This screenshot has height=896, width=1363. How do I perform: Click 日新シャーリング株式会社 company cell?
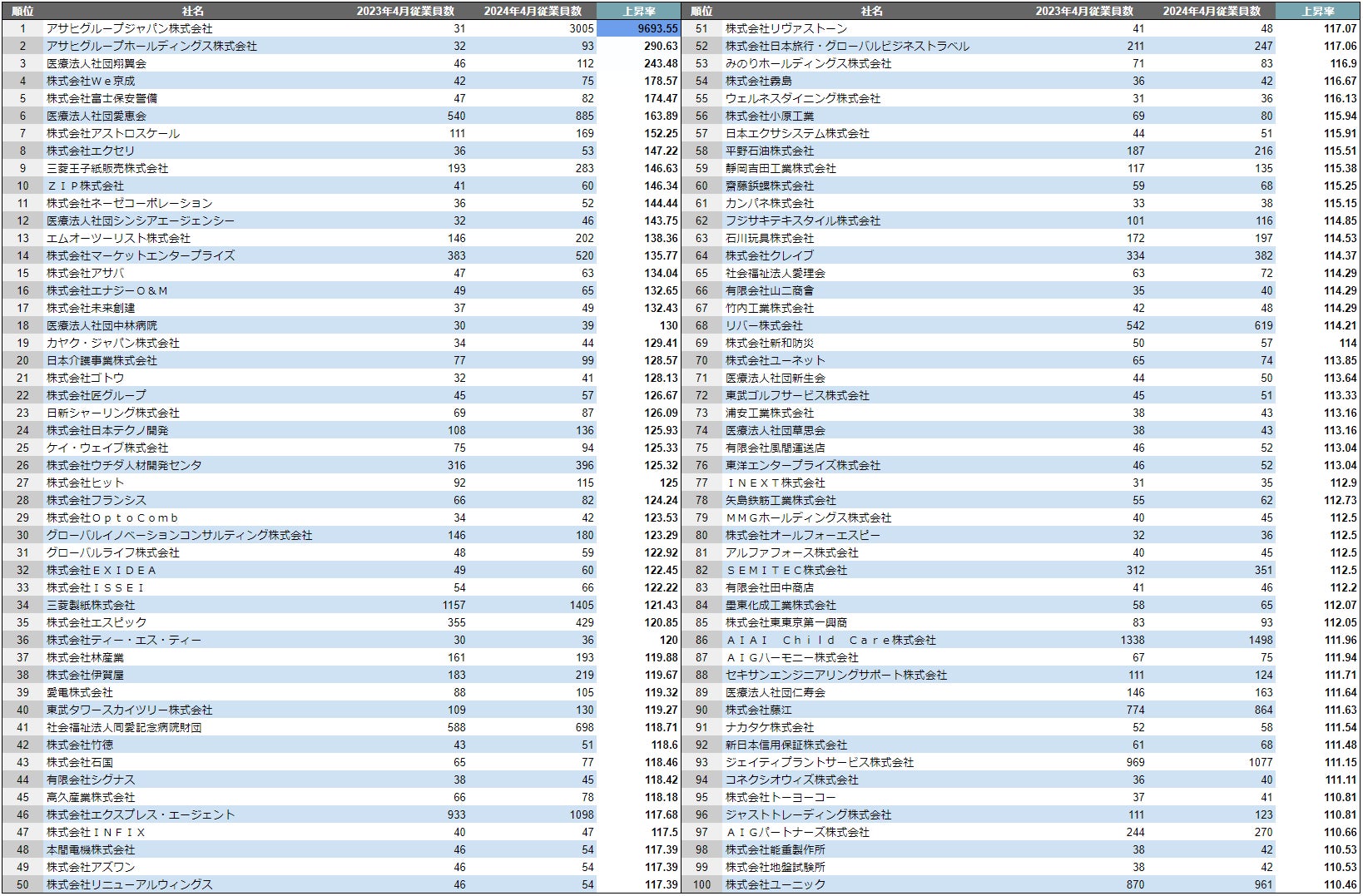click(x=113, y=413)
